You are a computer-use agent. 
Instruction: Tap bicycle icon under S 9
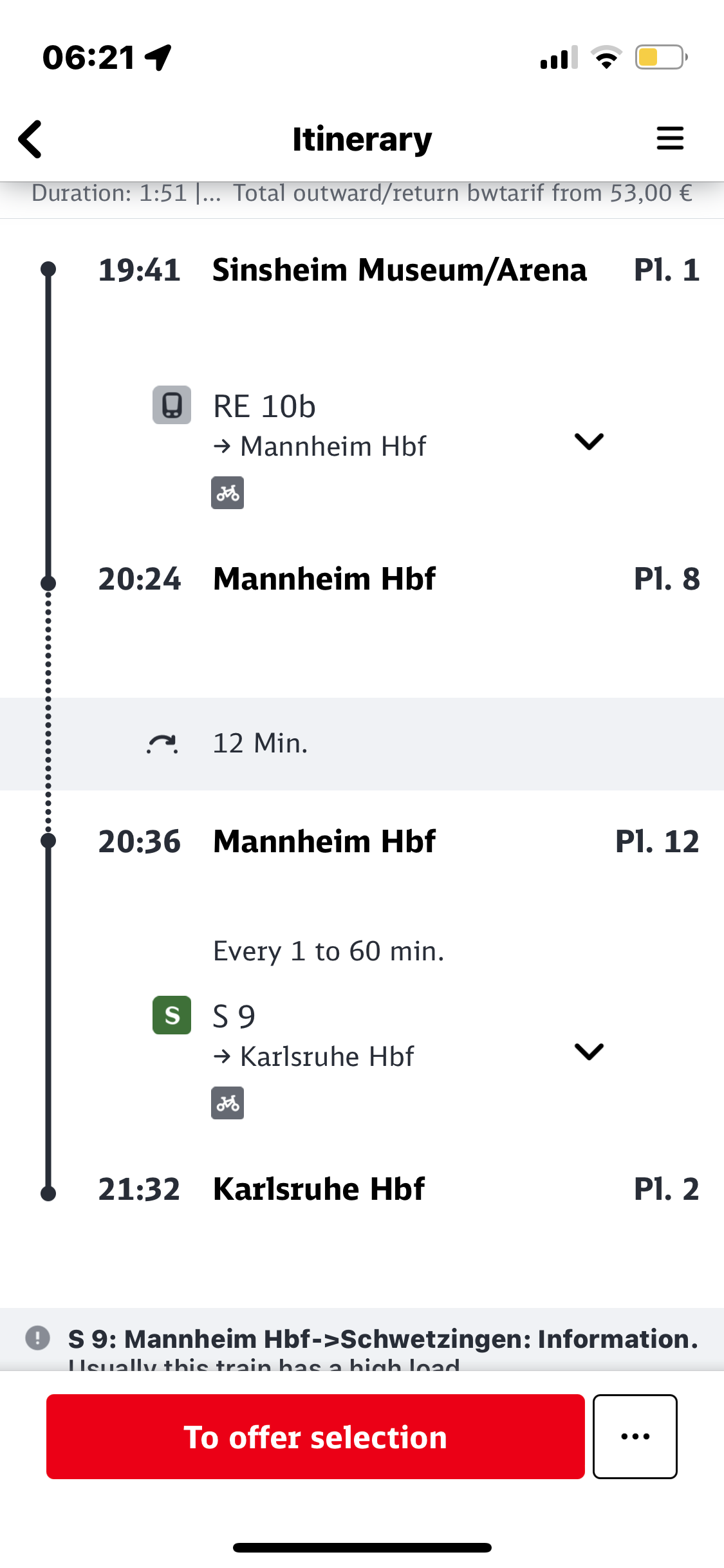227,1103
